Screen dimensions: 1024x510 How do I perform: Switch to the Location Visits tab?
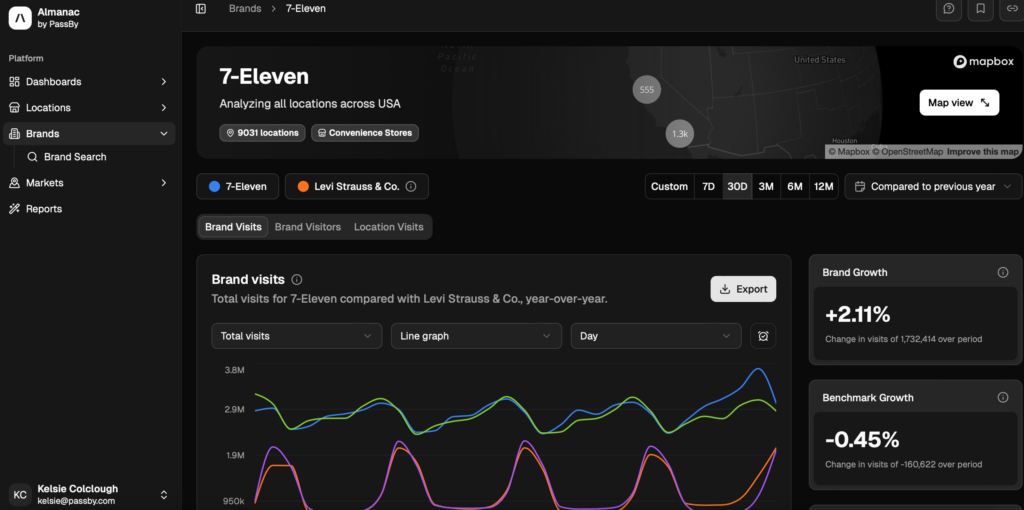point(389,227)
